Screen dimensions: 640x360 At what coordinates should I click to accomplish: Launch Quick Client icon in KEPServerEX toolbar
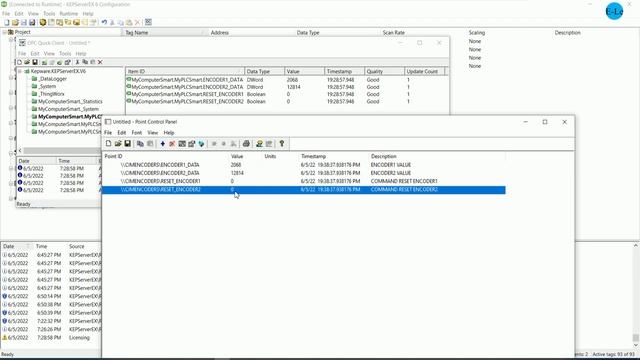[148, 22]
